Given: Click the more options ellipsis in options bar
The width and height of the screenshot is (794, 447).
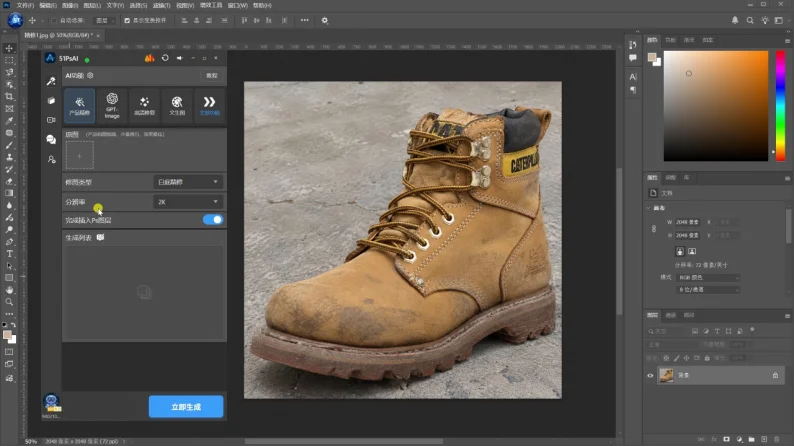Looking at the screenshot, I should coord(304,21).
